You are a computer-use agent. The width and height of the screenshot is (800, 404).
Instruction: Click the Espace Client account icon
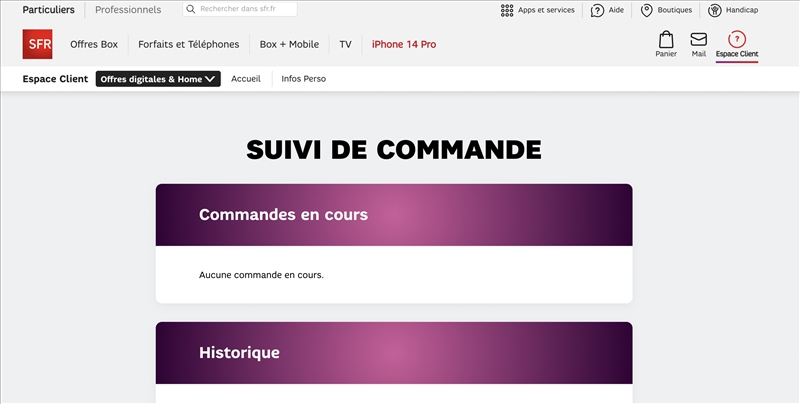[736, 40]
